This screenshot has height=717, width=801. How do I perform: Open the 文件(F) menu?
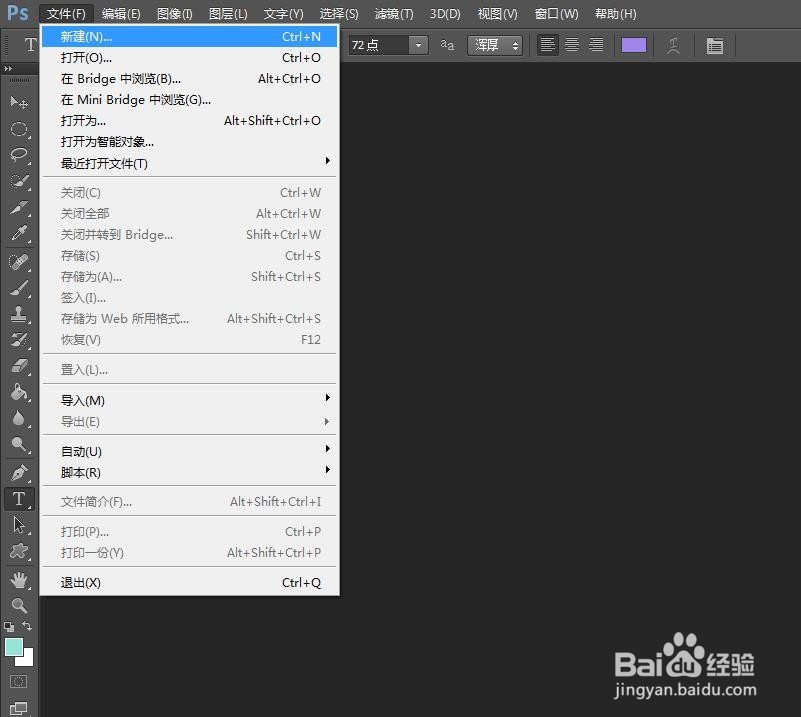[x=66, y=14]
